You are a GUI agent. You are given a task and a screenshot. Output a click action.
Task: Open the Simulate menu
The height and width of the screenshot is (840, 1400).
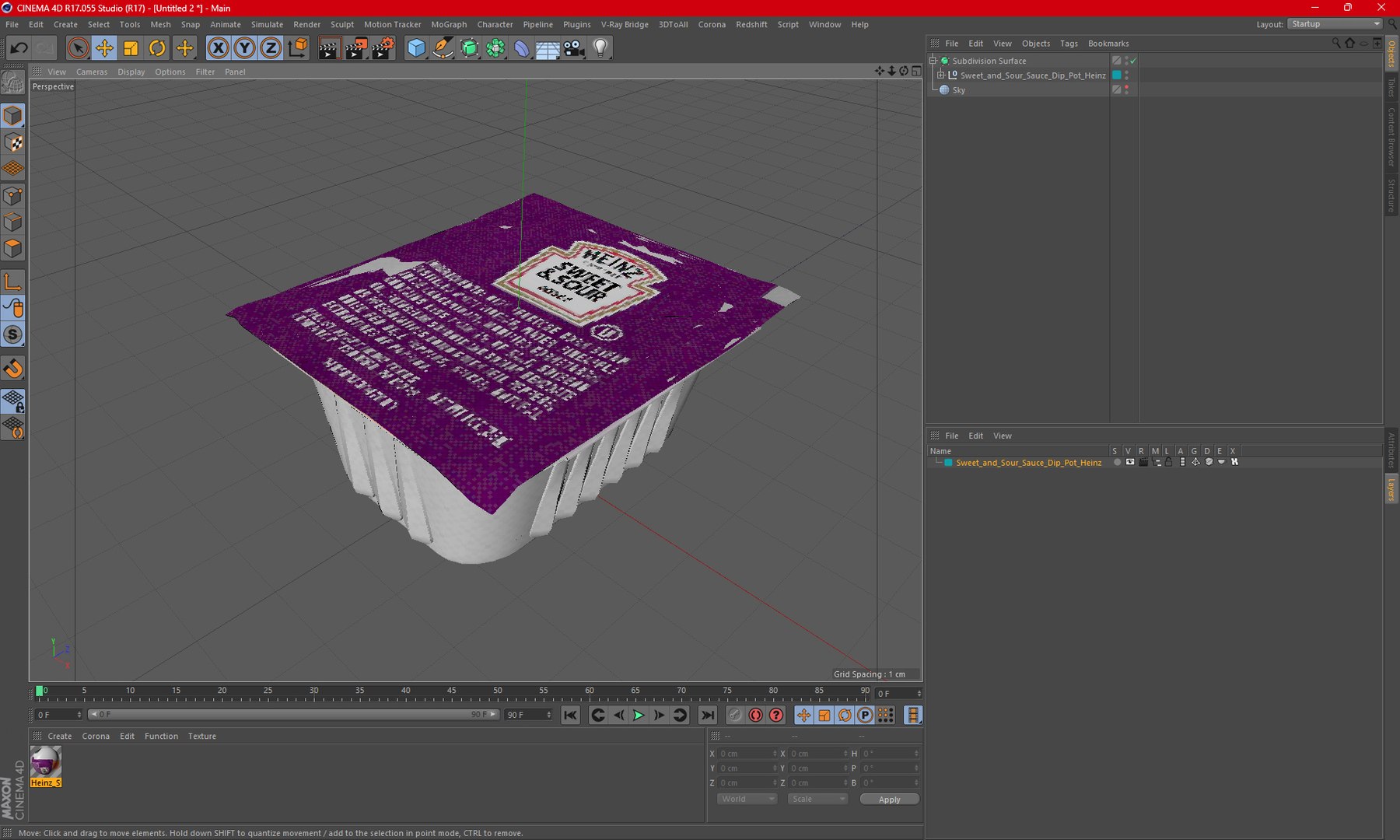[x=267, y=24]
